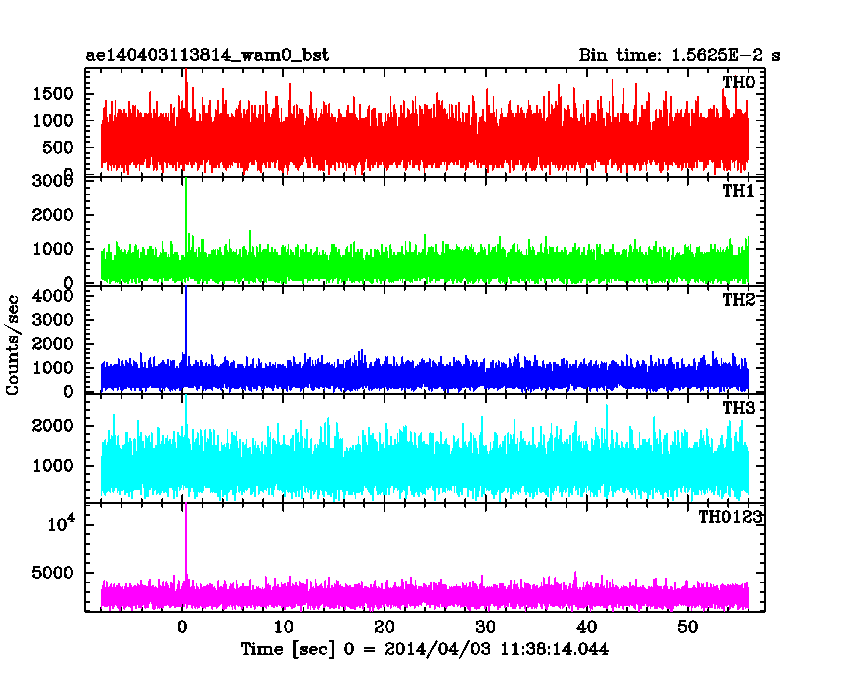Click the green burst spike in the TH1 panel
The width and height of the screenshot is (850, 680).
click(186, 214)
